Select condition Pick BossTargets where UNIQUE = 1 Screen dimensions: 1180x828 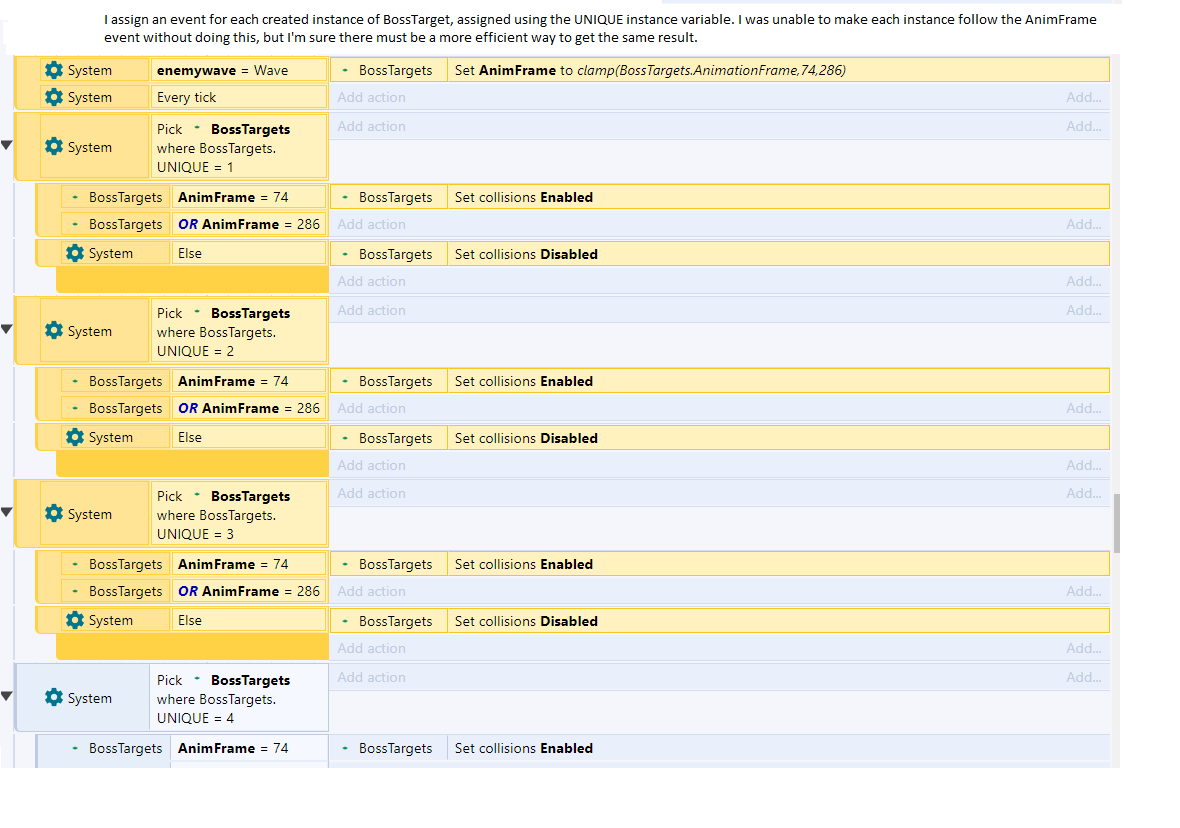[x=239, y=148]
